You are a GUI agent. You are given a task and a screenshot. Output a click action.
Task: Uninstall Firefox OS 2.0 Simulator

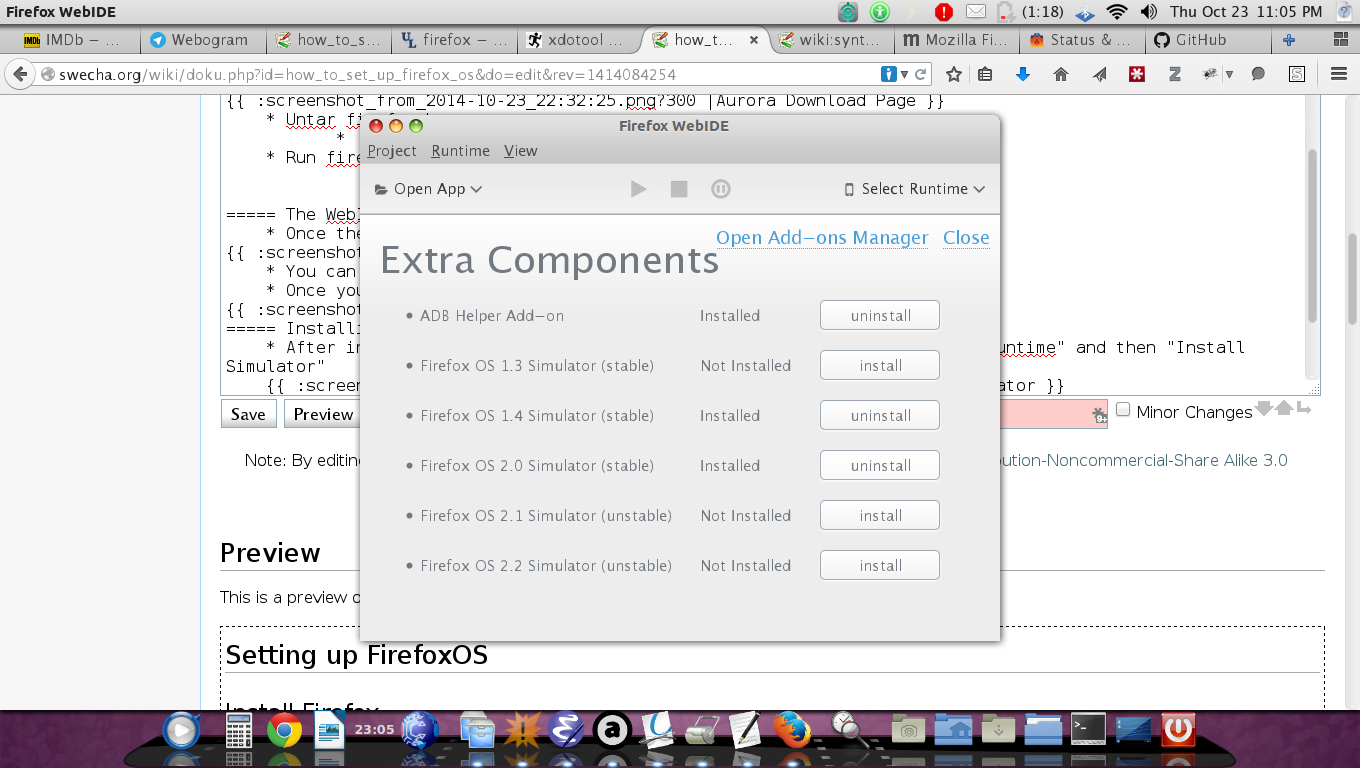pyautogui.click(x=880, y=466)
